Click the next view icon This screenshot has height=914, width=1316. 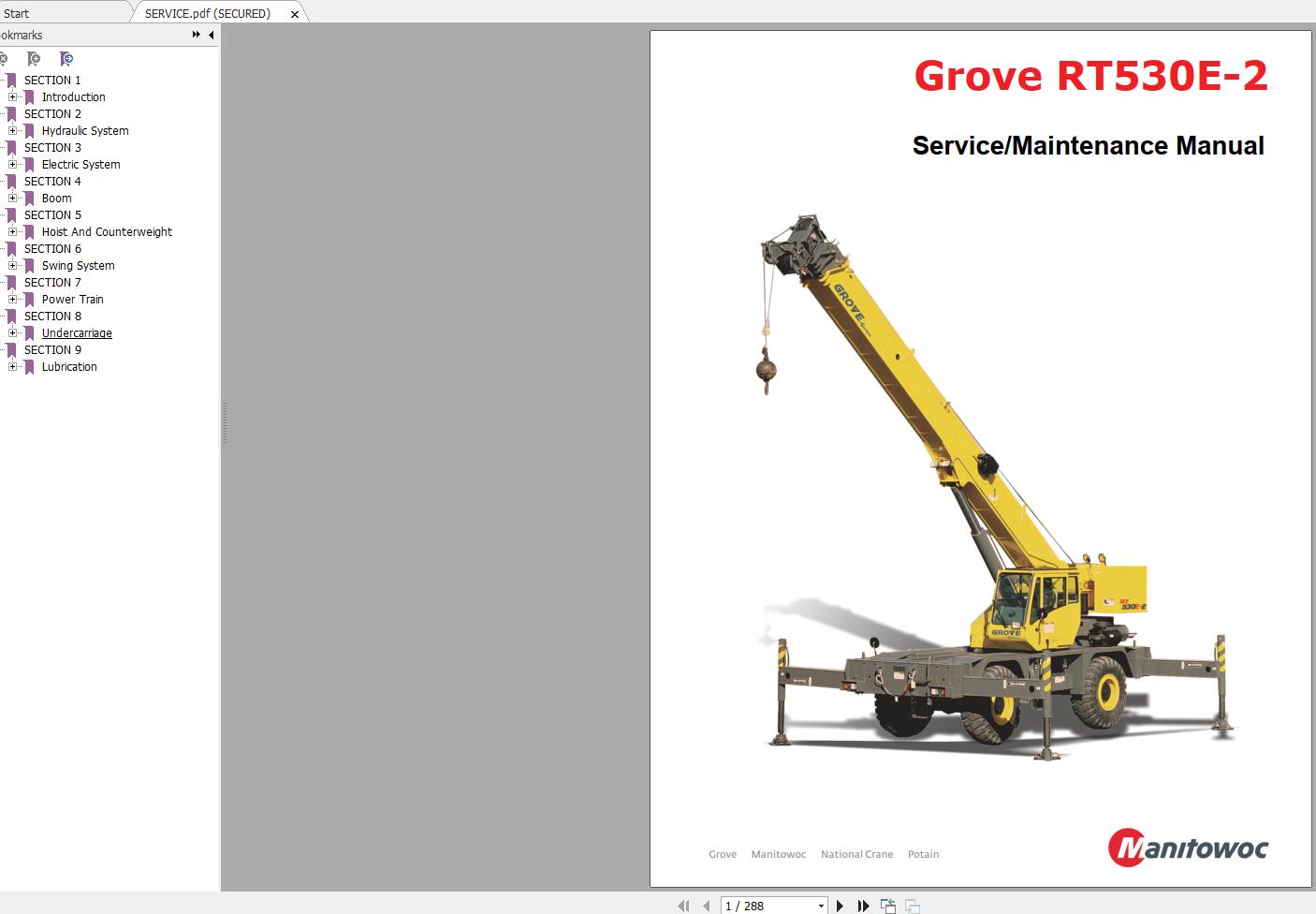(x=912, y=906)
